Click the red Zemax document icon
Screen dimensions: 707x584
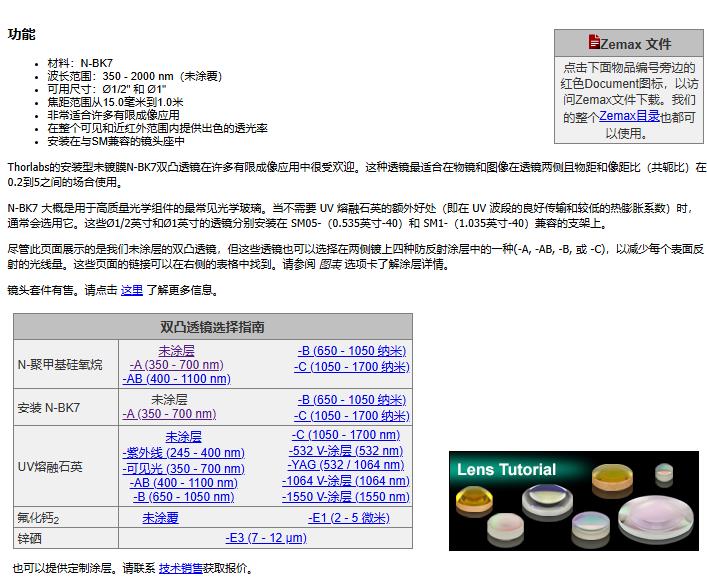594,42
